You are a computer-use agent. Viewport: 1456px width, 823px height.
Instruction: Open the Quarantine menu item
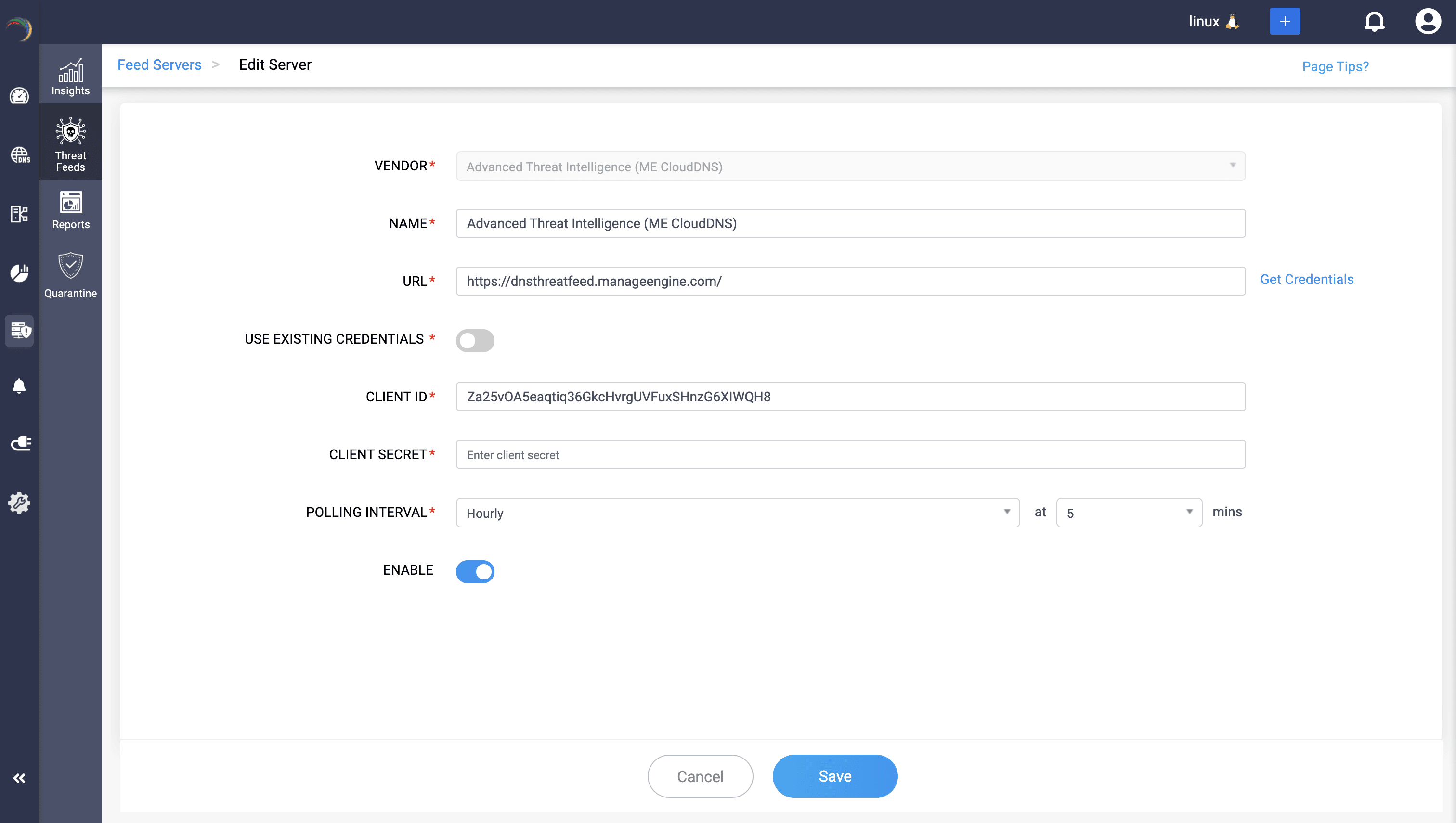coord(70,275)
